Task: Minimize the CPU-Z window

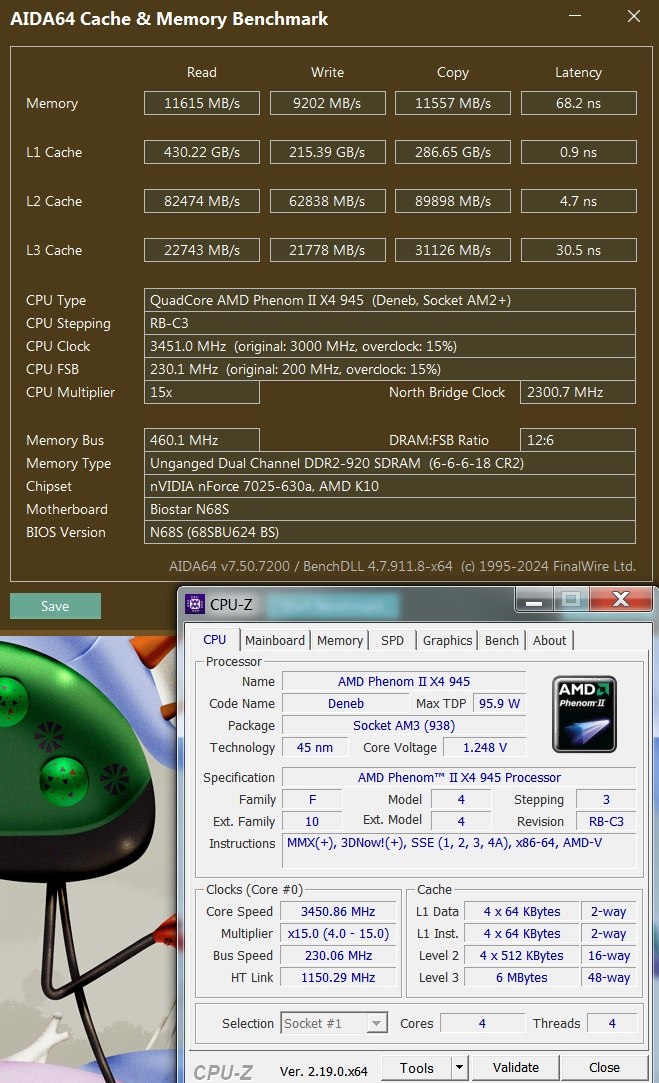Action: (x=534, y=600)
